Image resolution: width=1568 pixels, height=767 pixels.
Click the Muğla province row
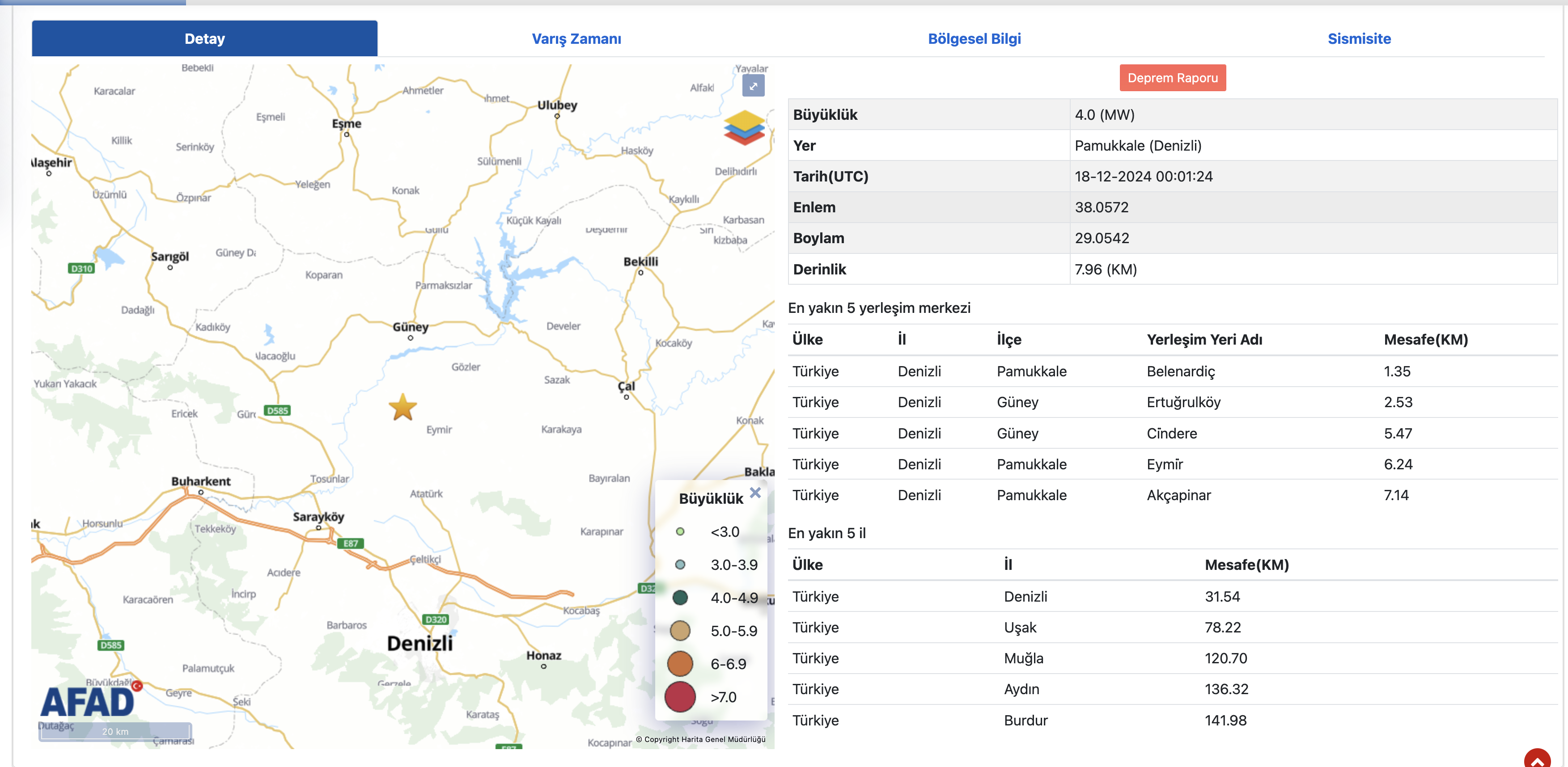click(x=1172, y=659)
